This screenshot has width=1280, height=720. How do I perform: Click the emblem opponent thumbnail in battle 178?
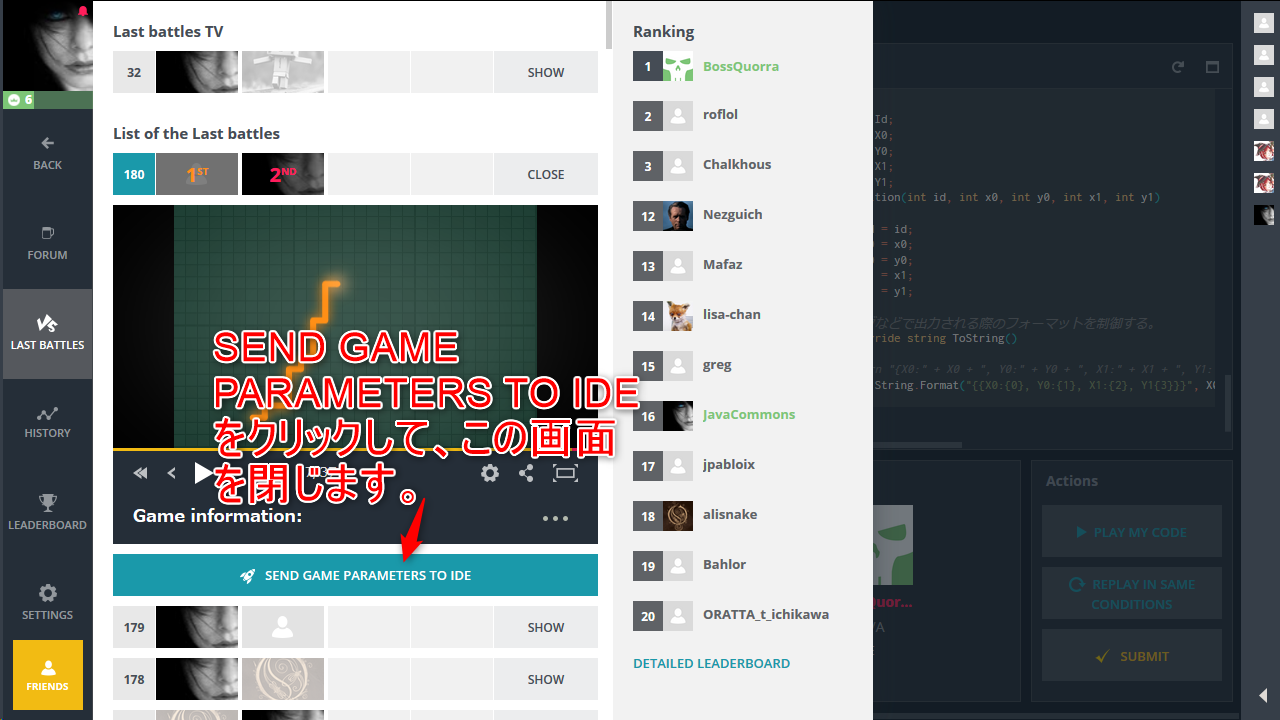(x=283, y=679)
